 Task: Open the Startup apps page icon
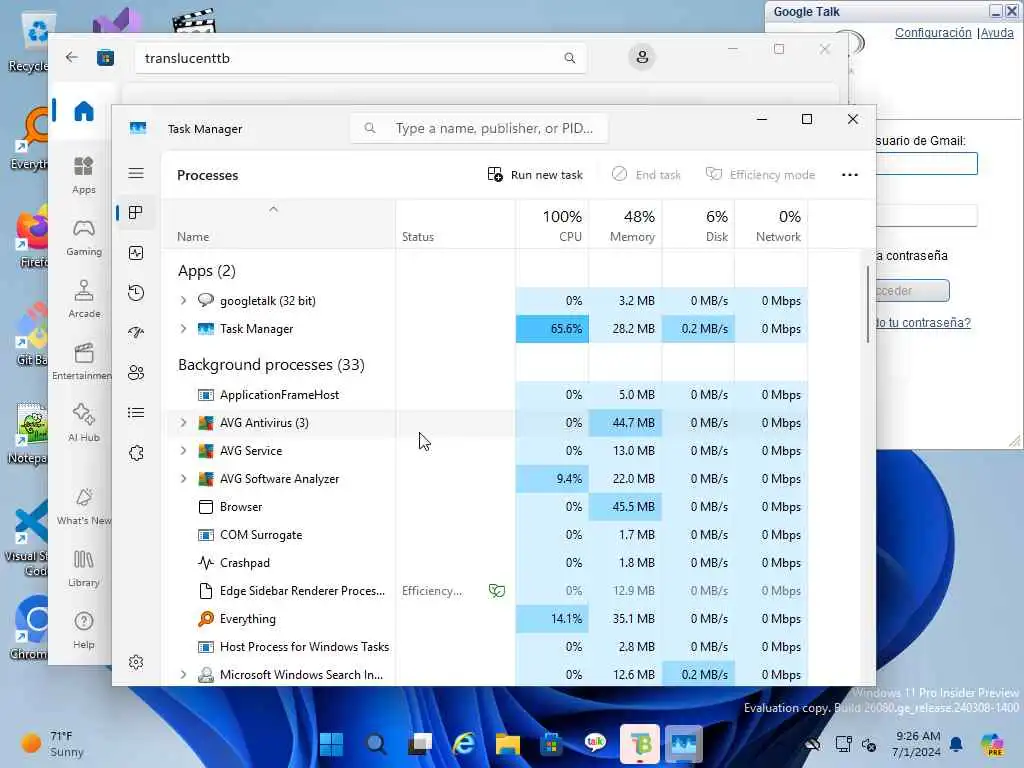(x=136, y=332)
